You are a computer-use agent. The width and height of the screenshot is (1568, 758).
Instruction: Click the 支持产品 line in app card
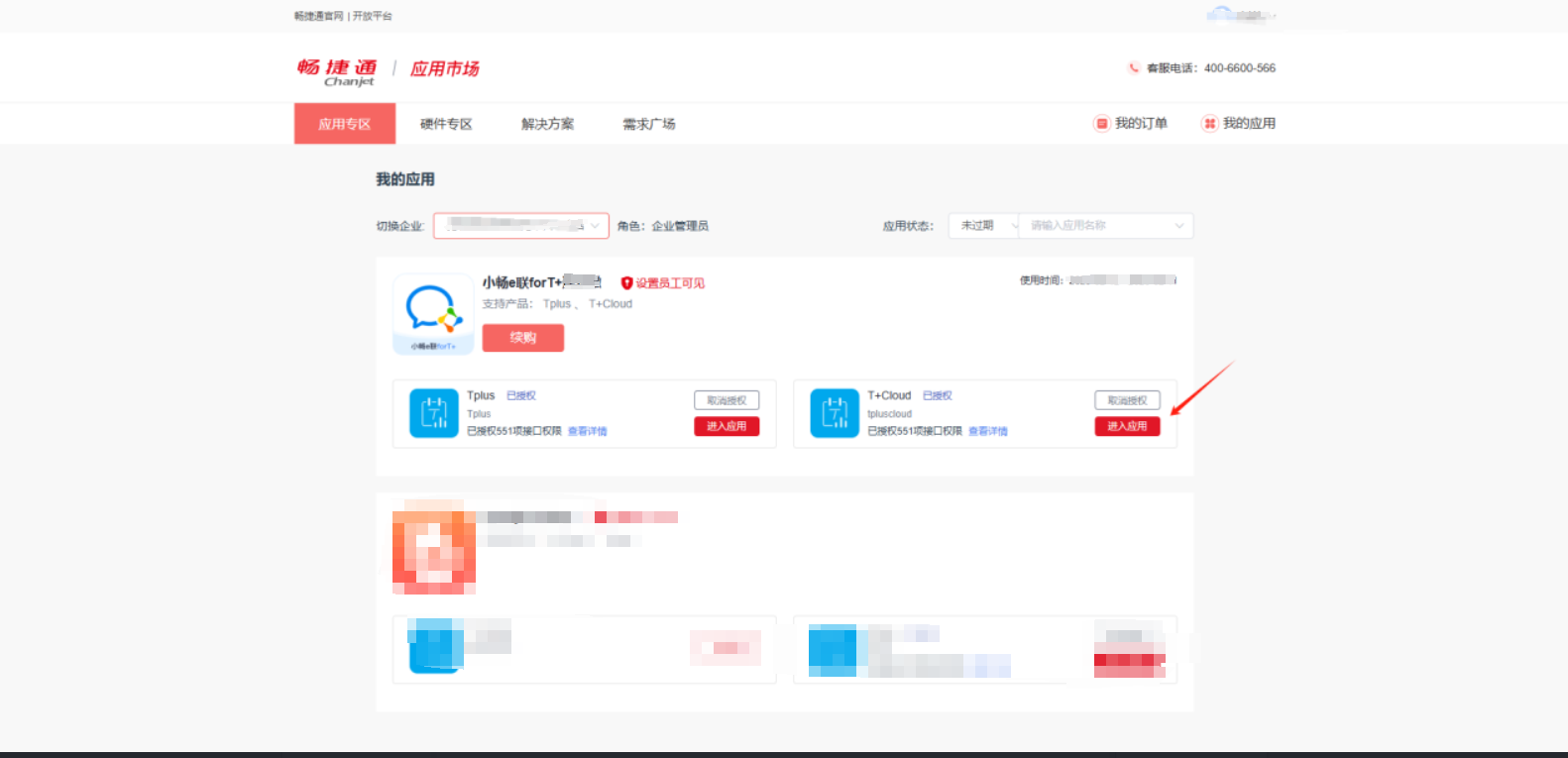557,304
